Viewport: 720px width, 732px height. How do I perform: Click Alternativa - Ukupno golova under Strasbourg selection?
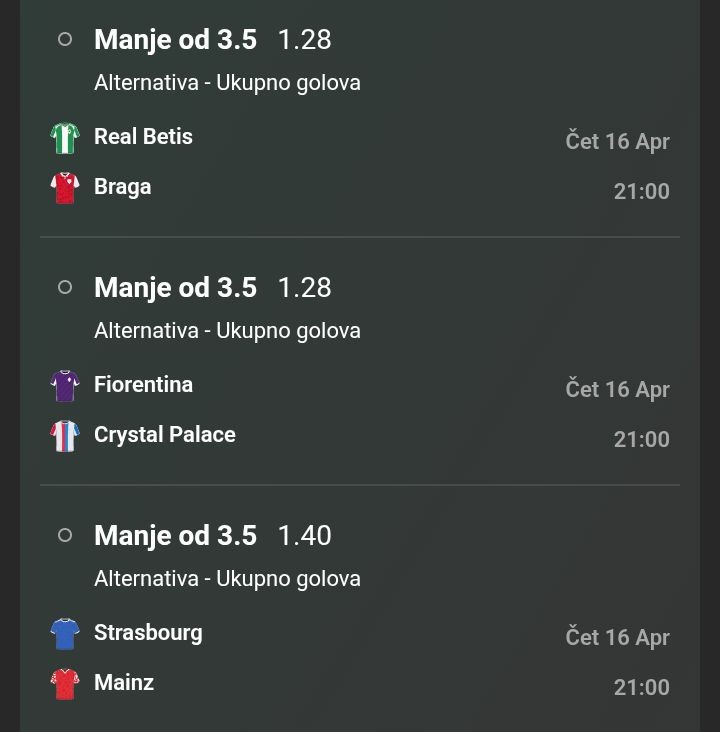(x=227, y=579)
